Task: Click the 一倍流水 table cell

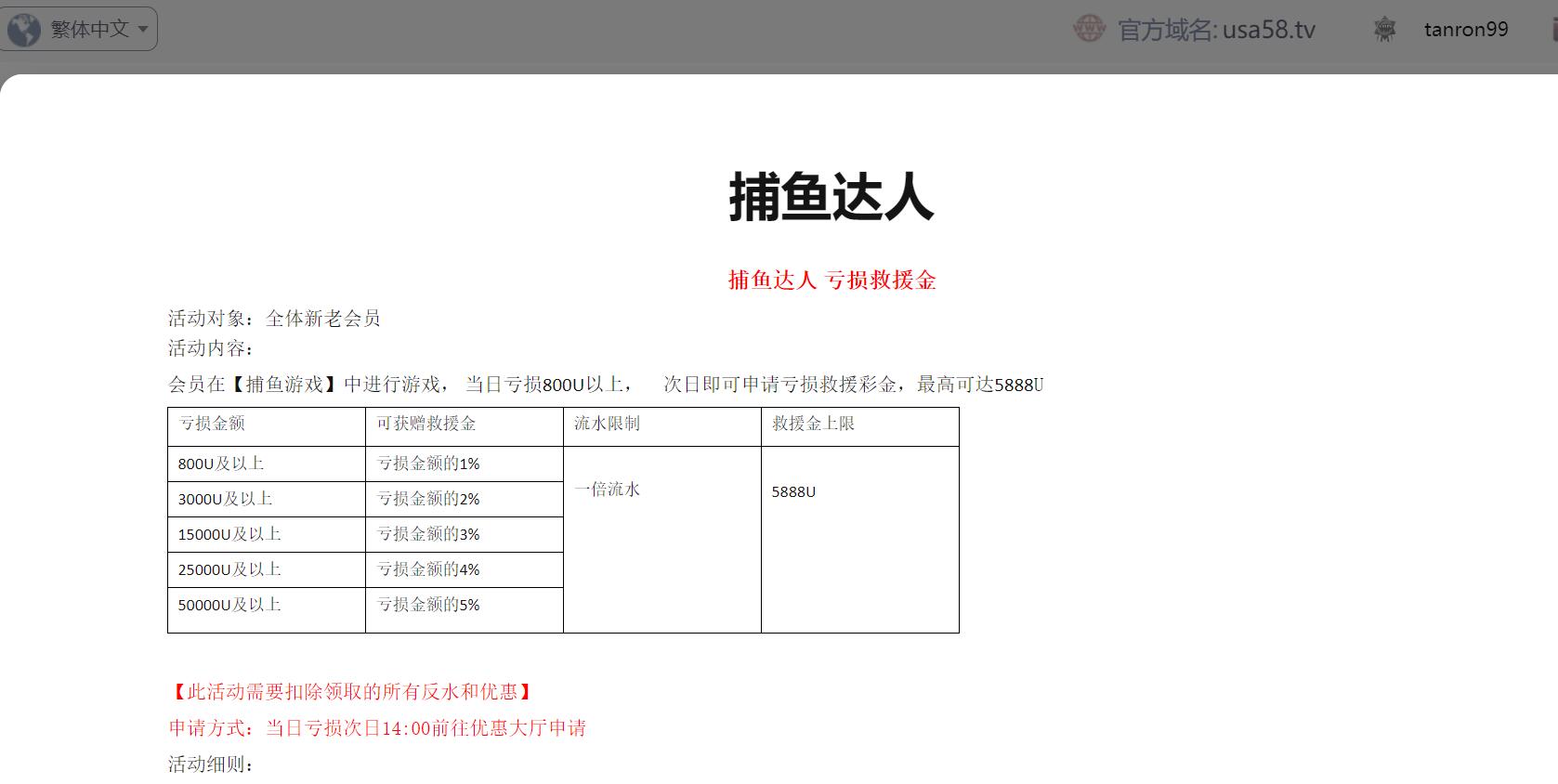Action: tap(662, 540)
